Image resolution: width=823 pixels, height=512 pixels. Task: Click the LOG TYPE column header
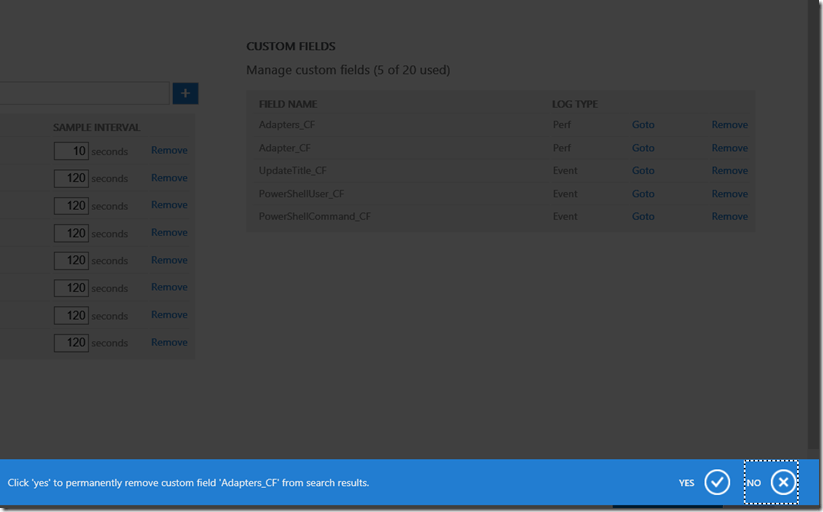point(574,104)
